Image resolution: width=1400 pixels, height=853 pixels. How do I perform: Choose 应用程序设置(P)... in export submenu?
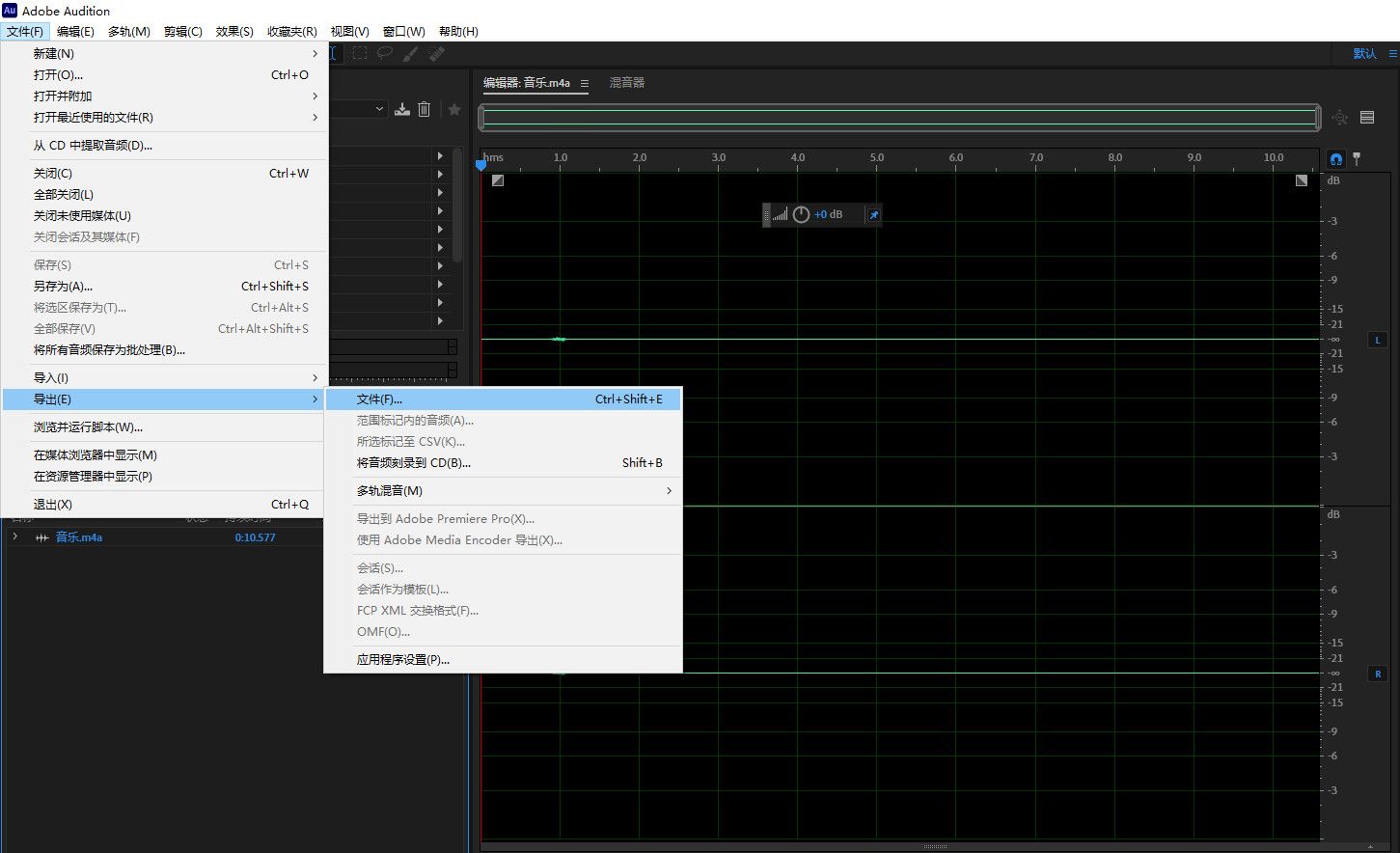(504, 659)
